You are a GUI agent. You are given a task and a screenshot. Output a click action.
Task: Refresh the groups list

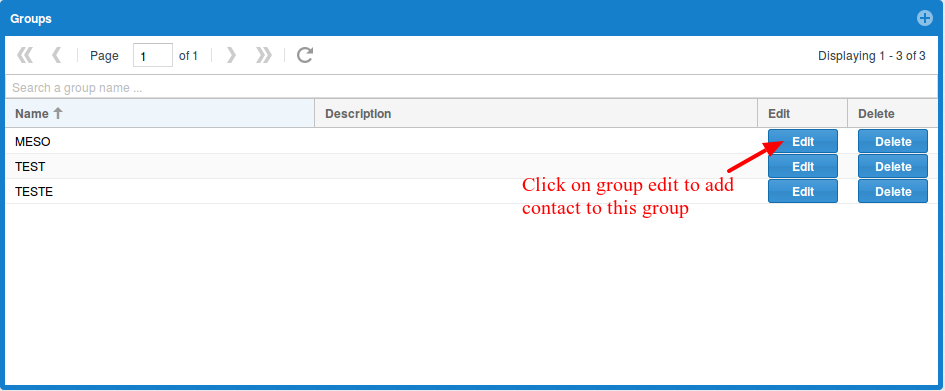(305, 55)
